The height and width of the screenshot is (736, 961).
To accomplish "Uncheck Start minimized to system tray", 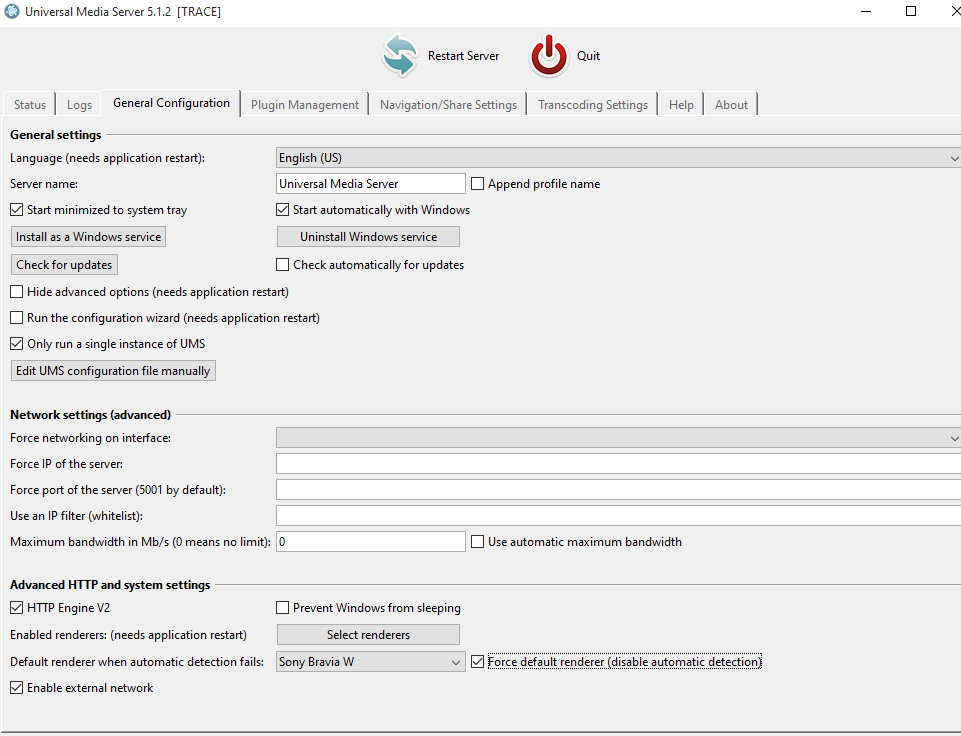I will point(17,210).
